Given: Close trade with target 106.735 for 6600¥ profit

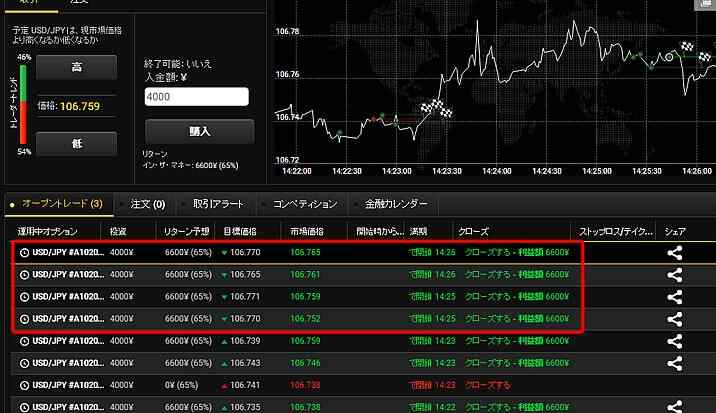Looking at the screenshot, I should [516, 407].
